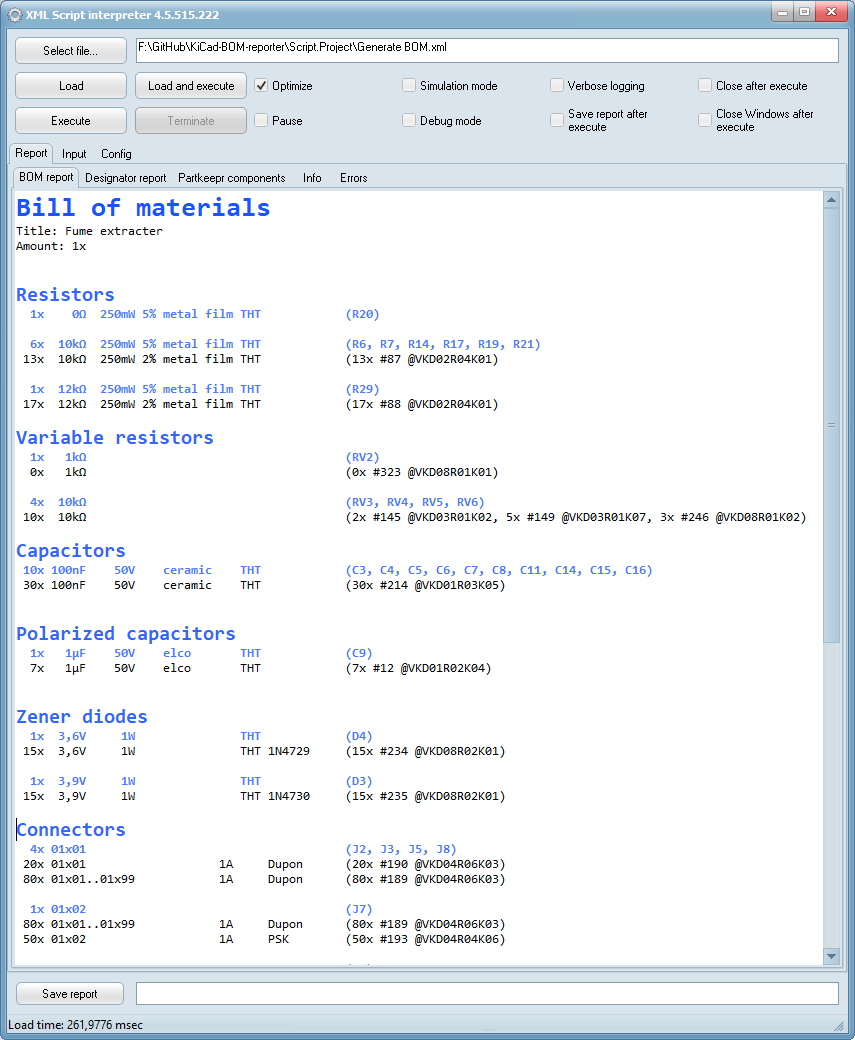Toggle the Optimize checkbox
This screenshot has height=1040, width=855.
tap(261, 86)
